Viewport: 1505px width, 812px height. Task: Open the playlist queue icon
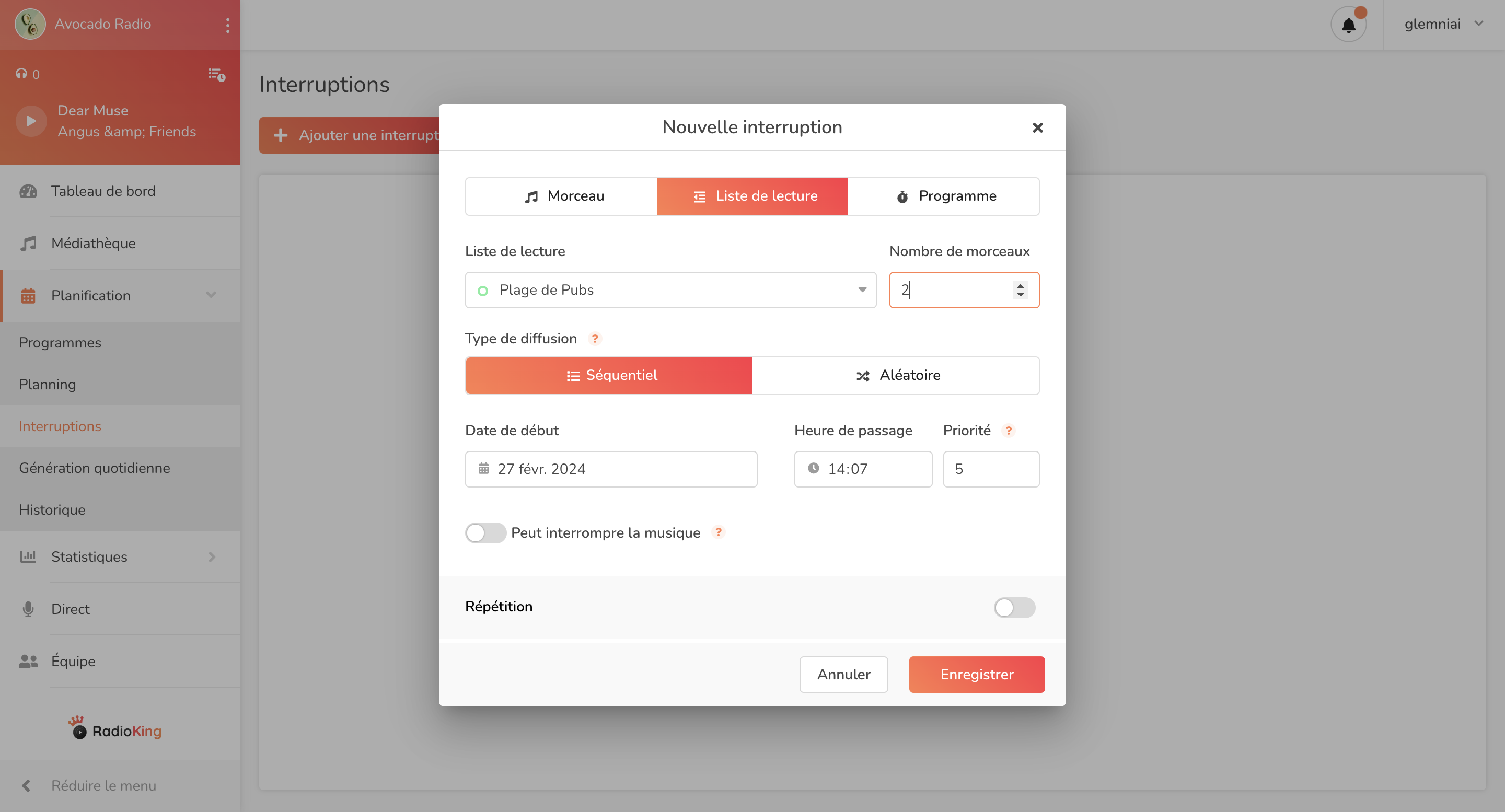pos(217,74)
